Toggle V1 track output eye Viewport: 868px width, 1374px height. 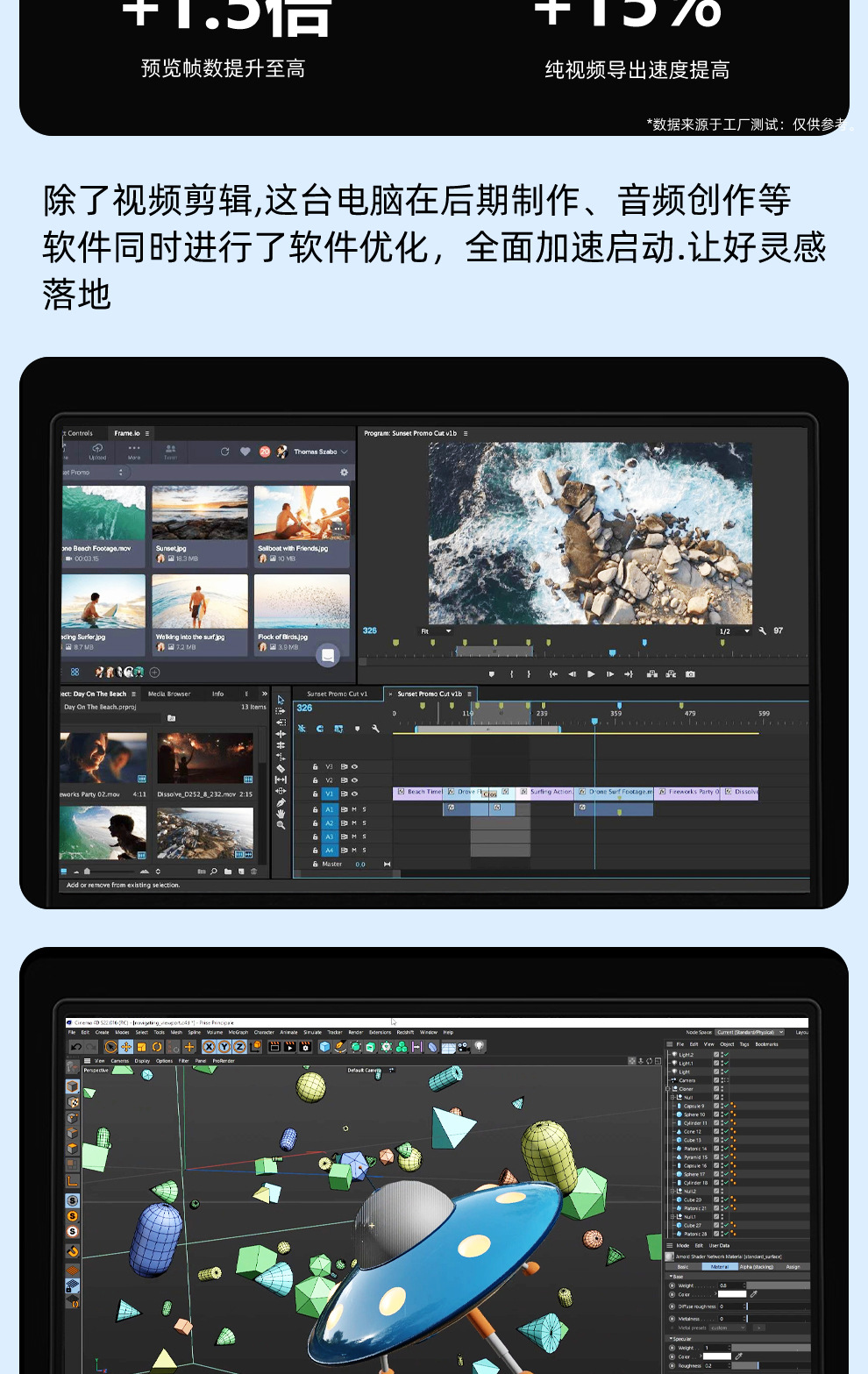pyautogui.click(x=354, y=794)
